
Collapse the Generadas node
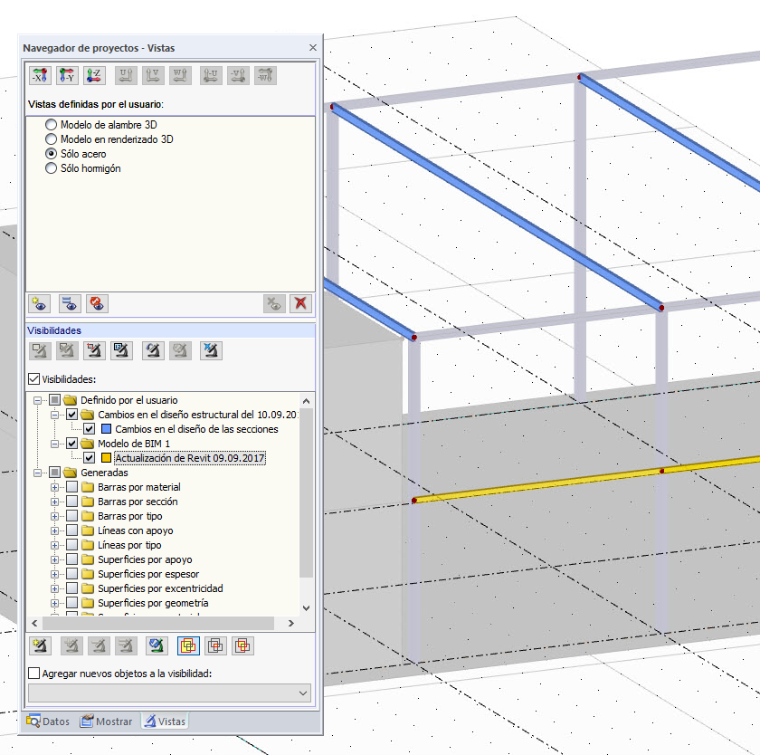click(x=37, y=473)
